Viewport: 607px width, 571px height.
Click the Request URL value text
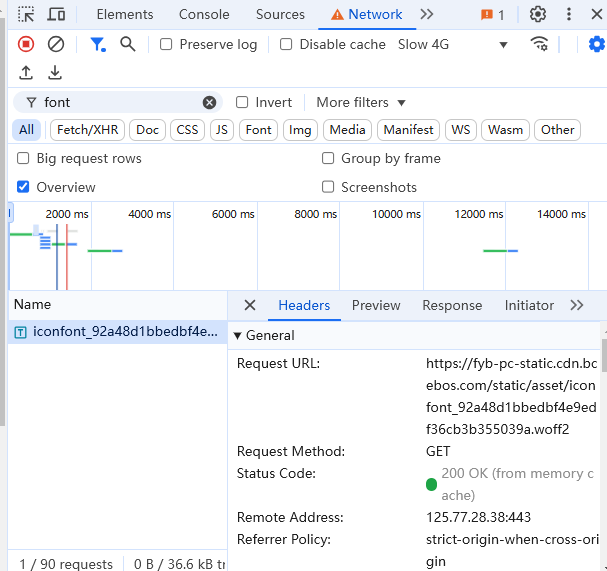pos(511,396)
